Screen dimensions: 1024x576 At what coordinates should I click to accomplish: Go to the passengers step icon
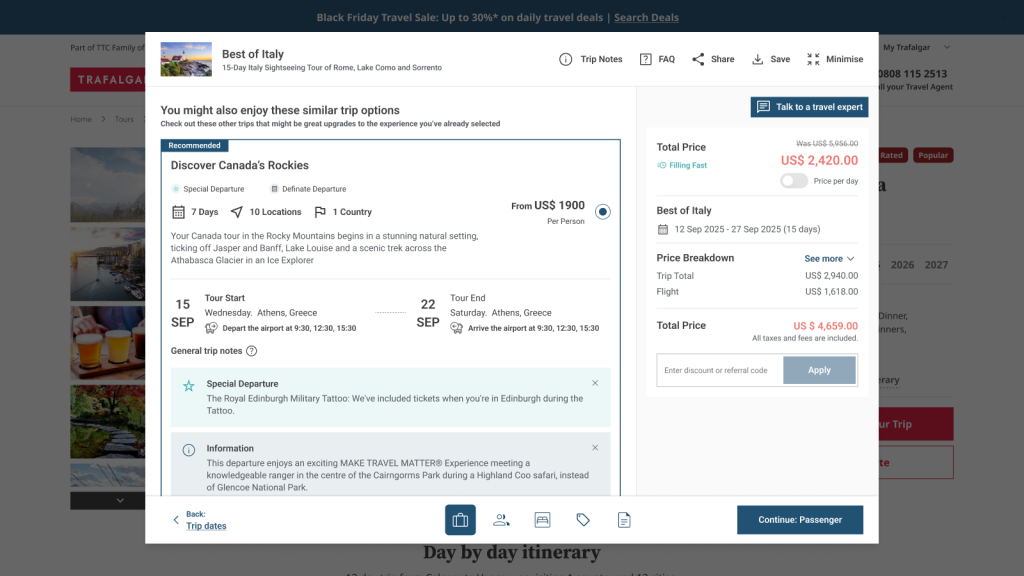[501, 520]
